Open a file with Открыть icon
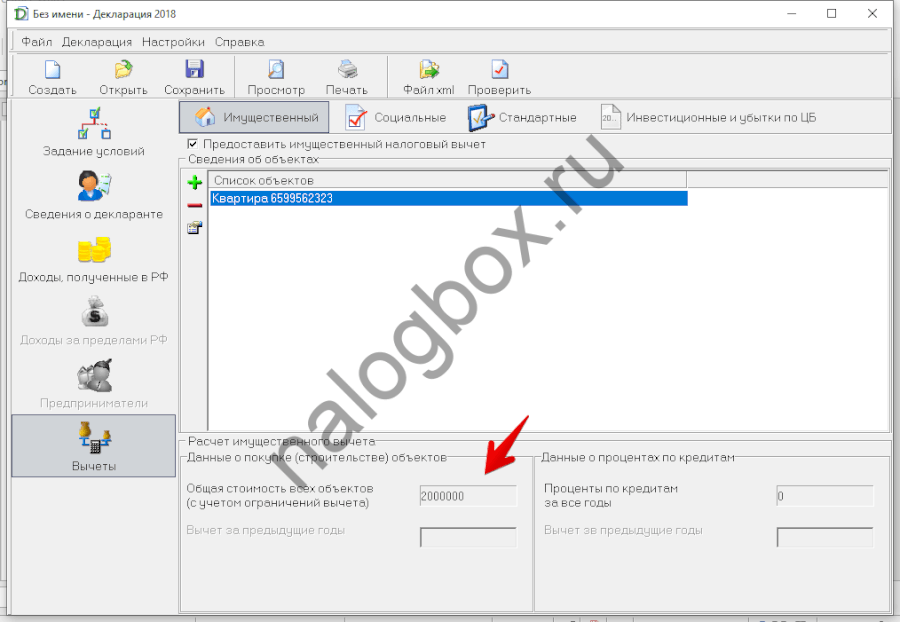 coord(123,71)
